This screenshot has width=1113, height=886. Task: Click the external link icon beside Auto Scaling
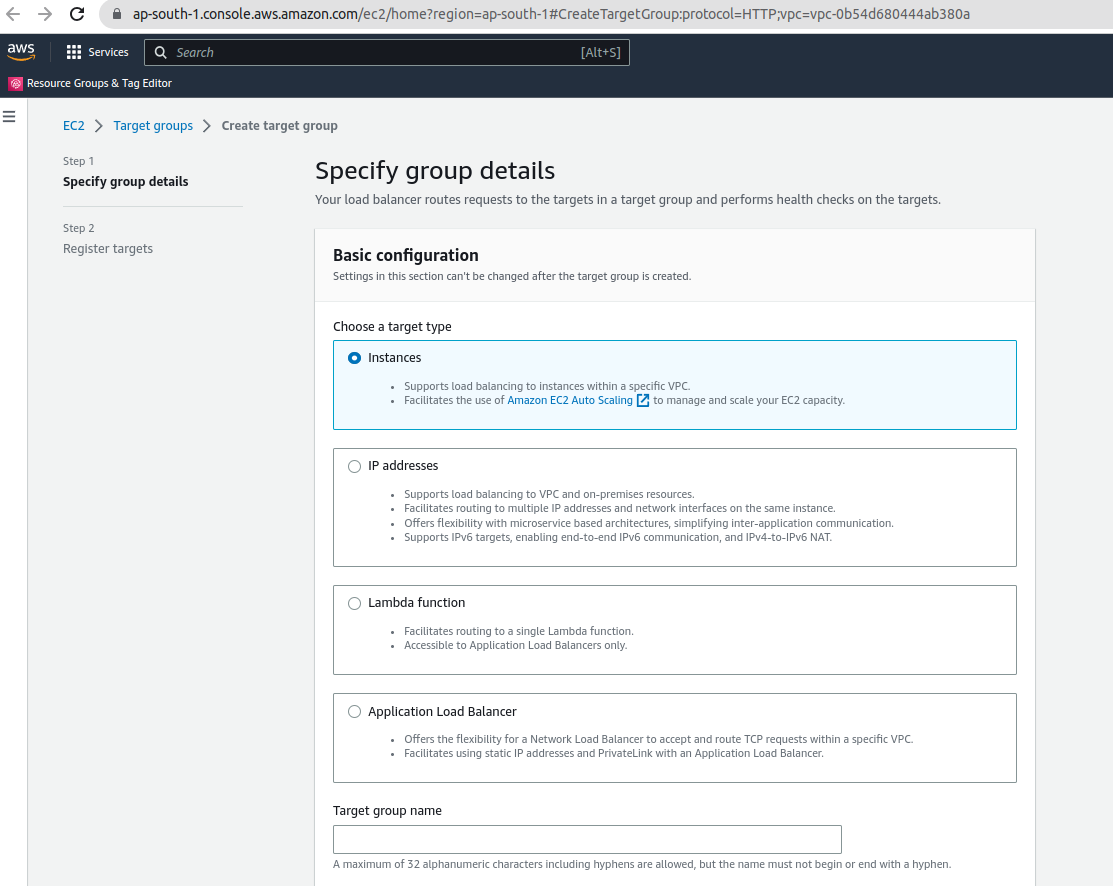coord(642,400)
